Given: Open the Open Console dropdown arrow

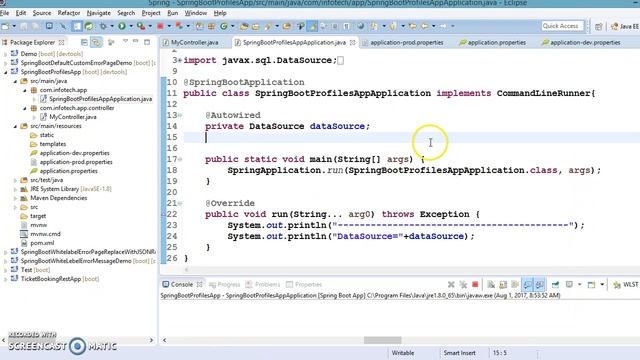Looking at the screenshot, I should pyautogui.click(x=602, y=284).
